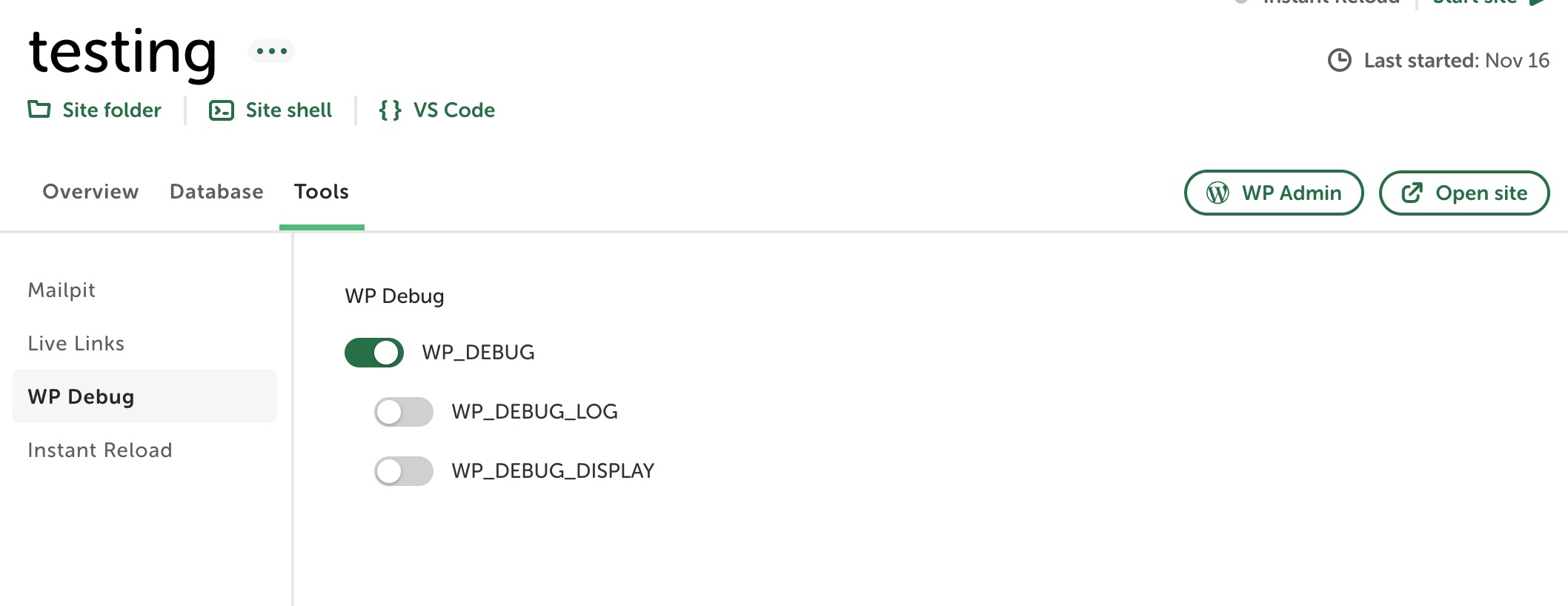Click the clock icon beside Last started
This screenshot has height=606, width=1568.
tap(1339, 60)
